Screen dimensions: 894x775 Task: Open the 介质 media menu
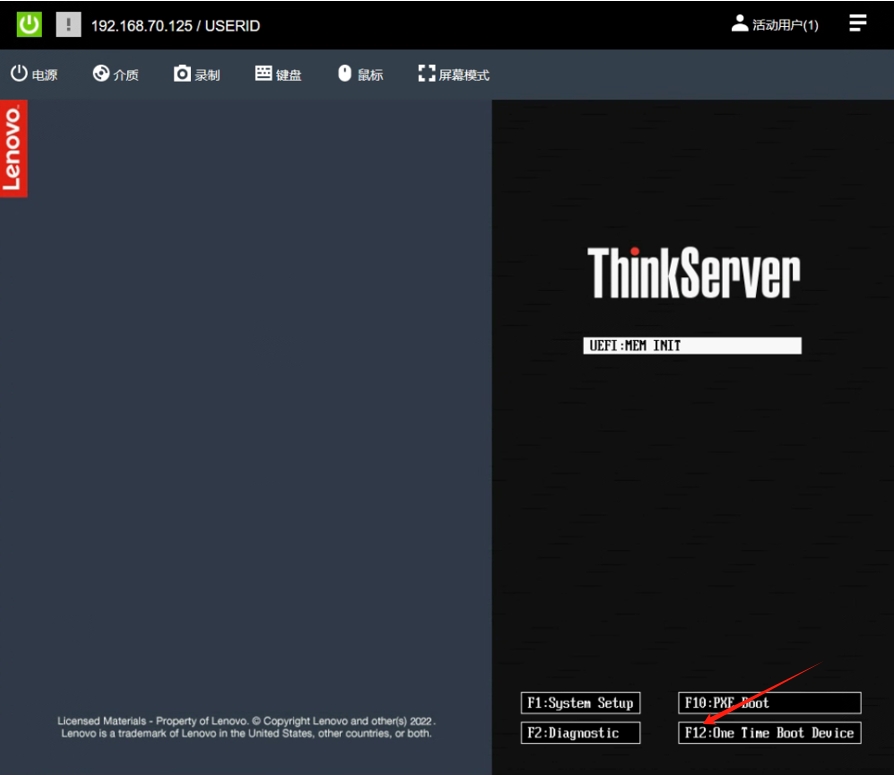pos(116,74)
